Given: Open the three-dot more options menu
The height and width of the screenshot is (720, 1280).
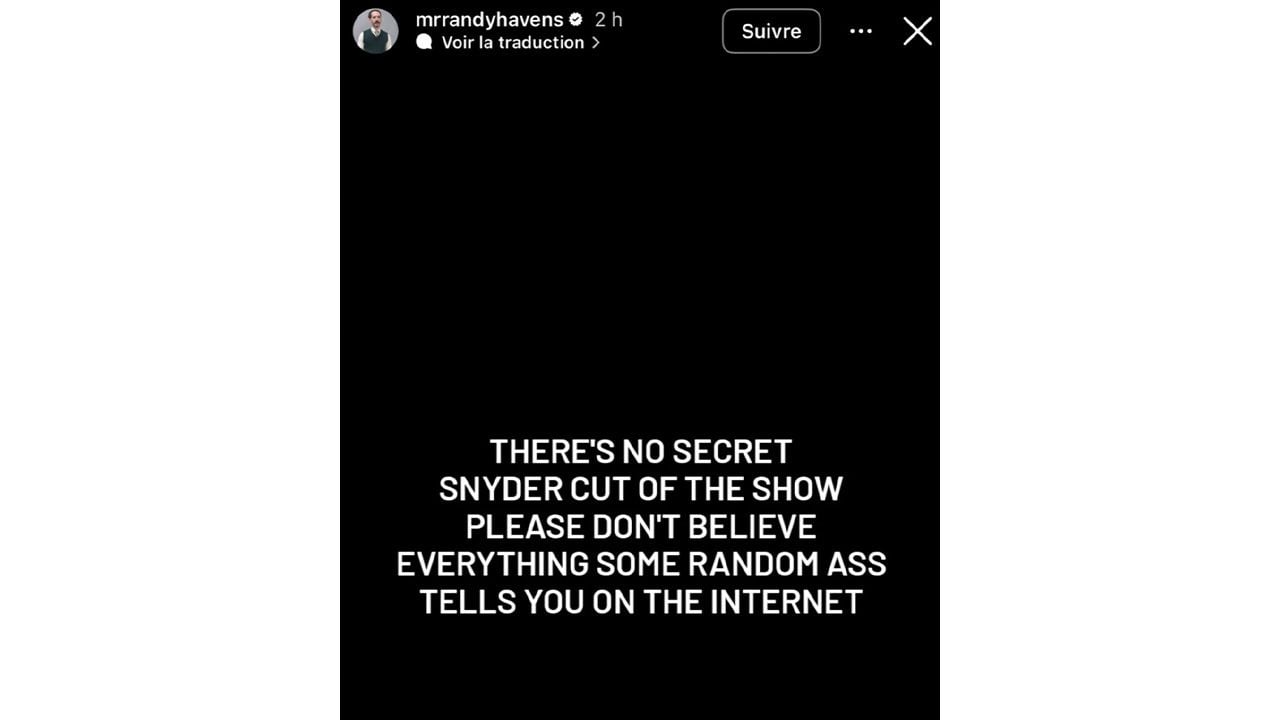Looking at the screenshot, I should [861, 31].
